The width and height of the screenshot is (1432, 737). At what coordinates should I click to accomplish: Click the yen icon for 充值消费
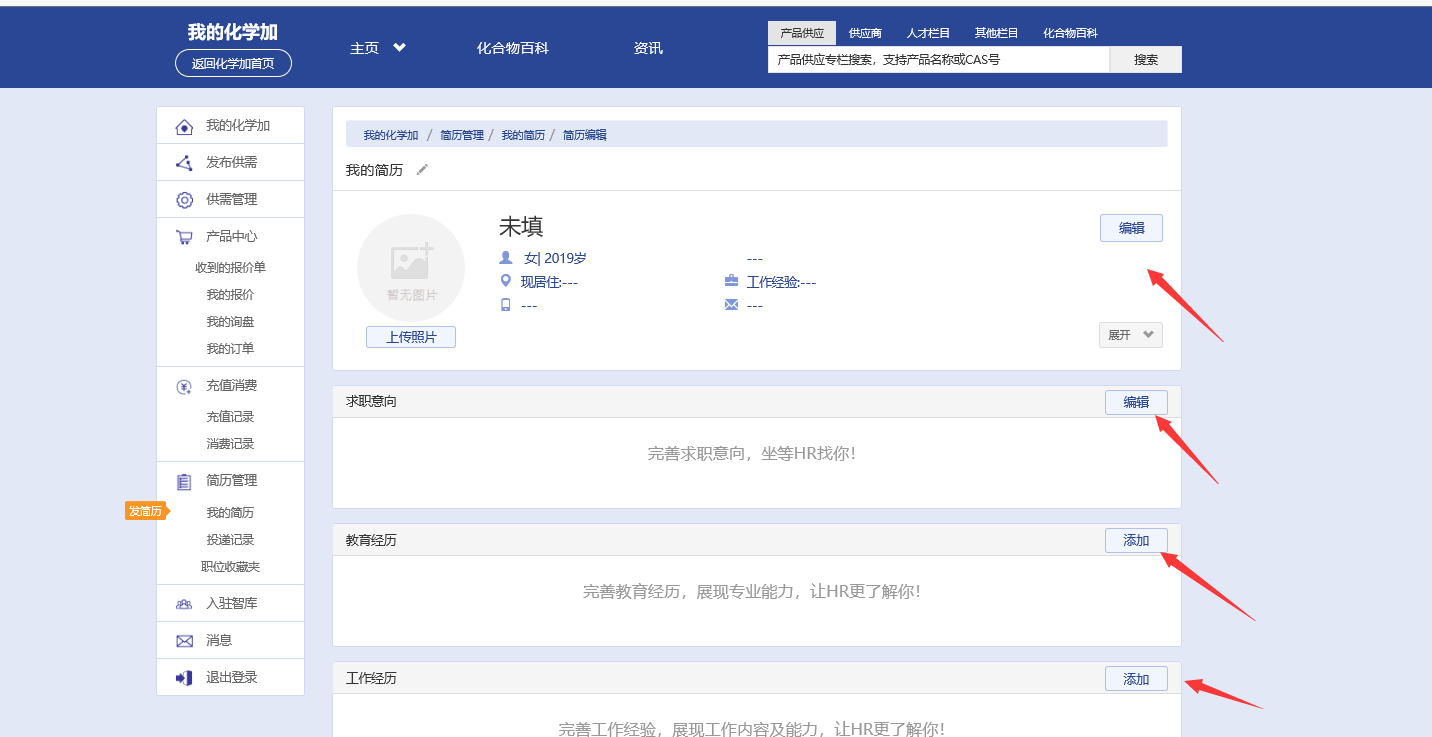[184, 386]
